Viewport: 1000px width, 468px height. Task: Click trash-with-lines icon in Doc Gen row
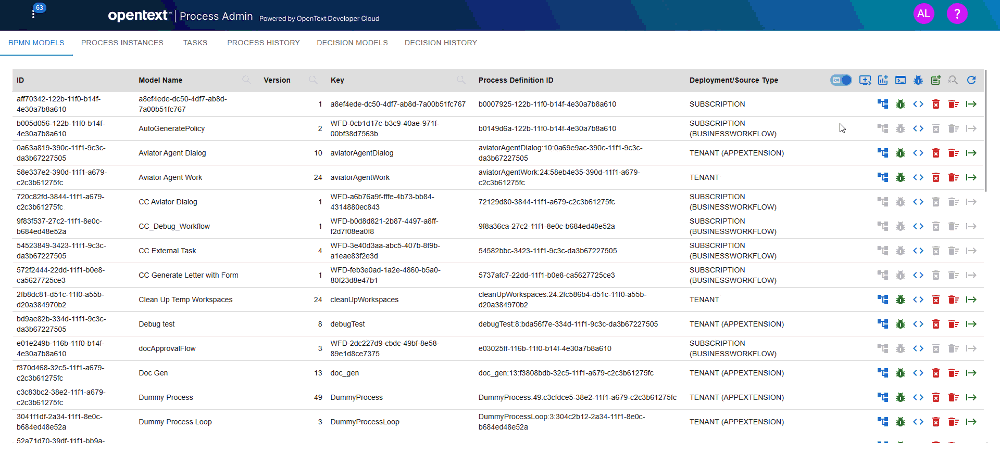click(x=953, y=372)
